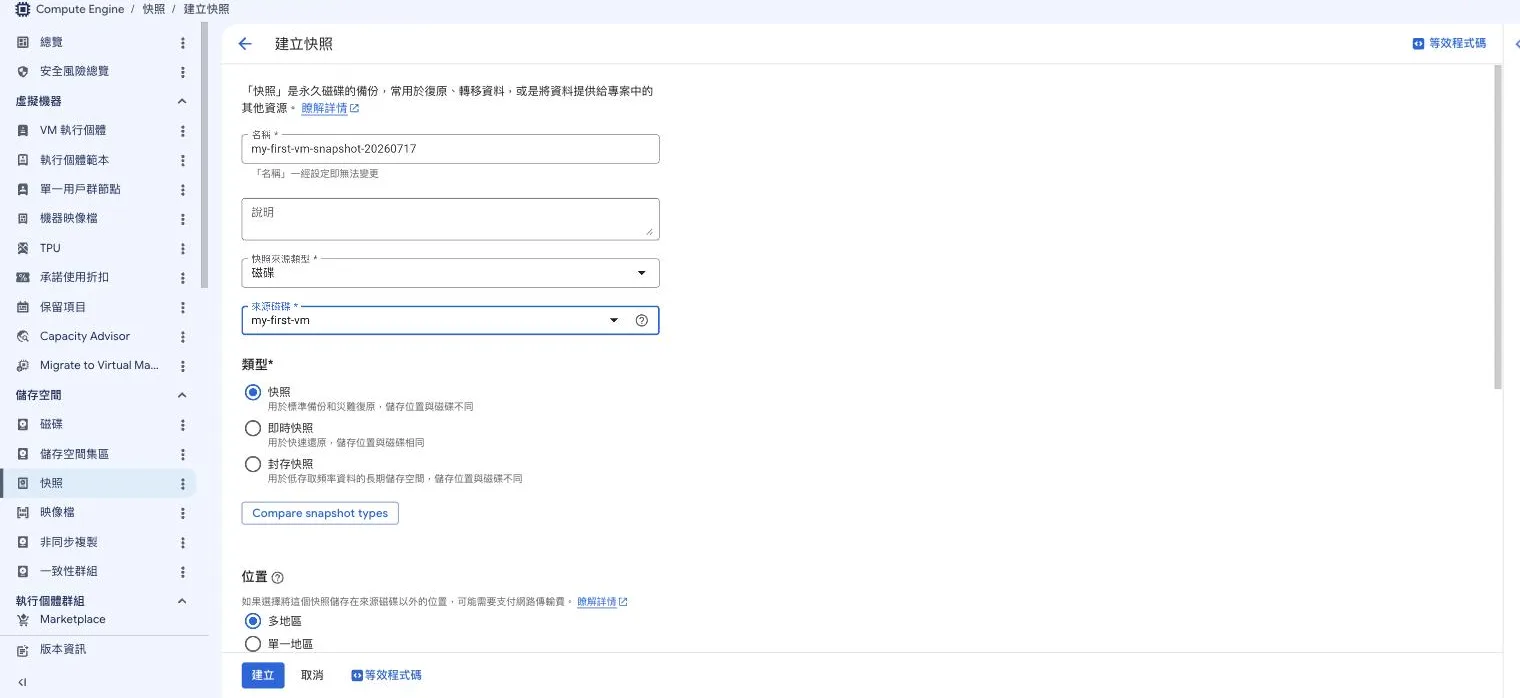Open 快照 in the sidebar

[x=98, y=483]
